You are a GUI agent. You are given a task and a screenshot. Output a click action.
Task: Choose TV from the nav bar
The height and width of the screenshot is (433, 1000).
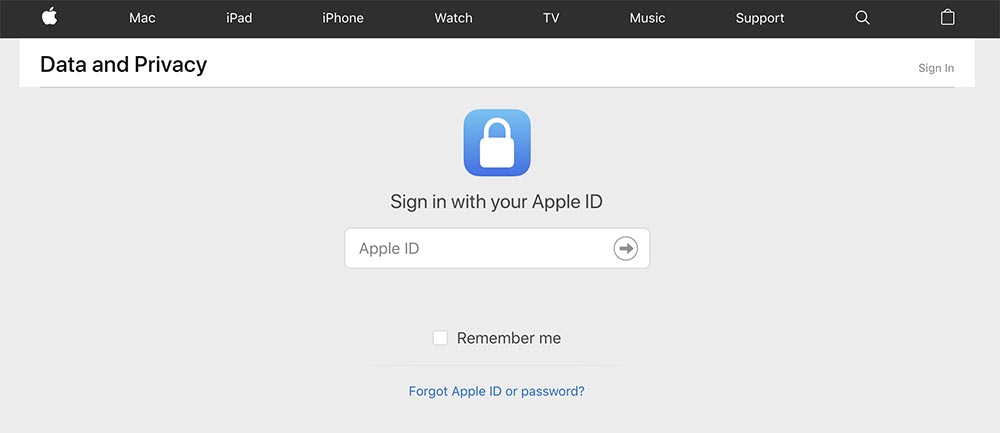[x=551, y=18]
